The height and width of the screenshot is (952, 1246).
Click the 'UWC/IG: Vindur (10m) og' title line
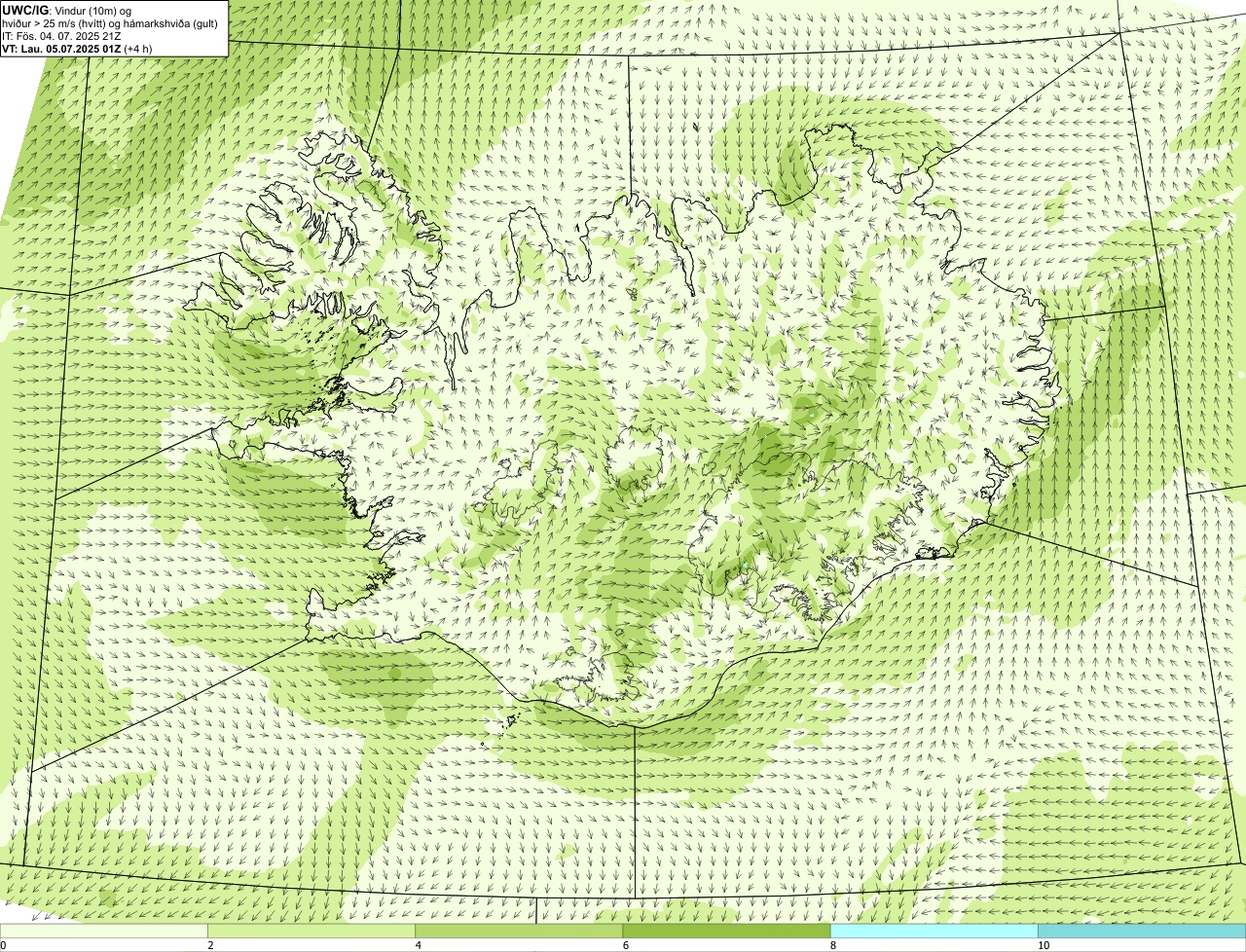tap(66, 10)
